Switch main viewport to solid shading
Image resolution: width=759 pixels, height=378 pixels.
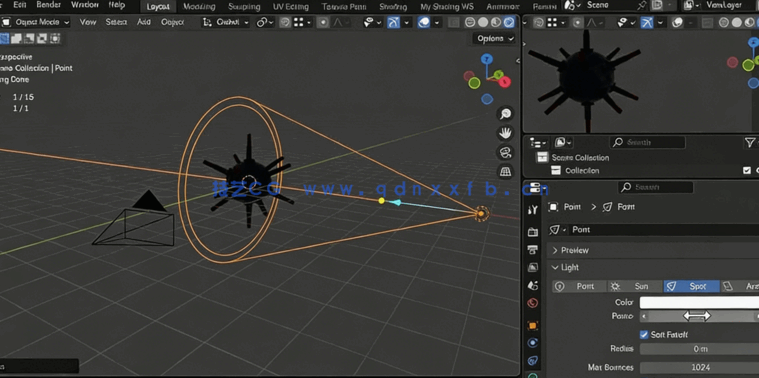tap(483, 22)
